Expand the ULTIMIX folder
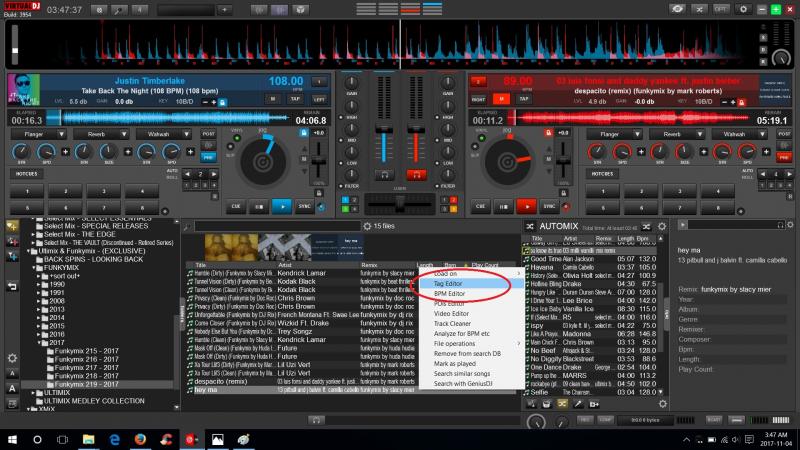 [x=33, y=393]
